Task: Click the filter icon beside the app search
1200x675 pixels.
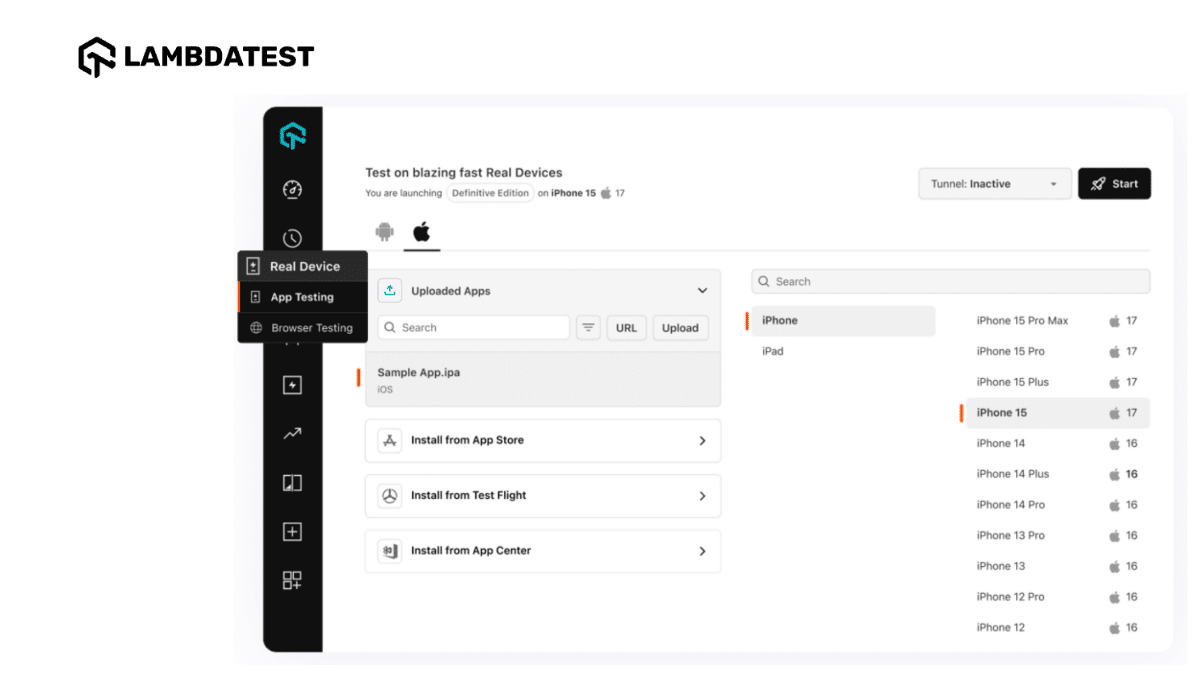Action: point(588,327)
